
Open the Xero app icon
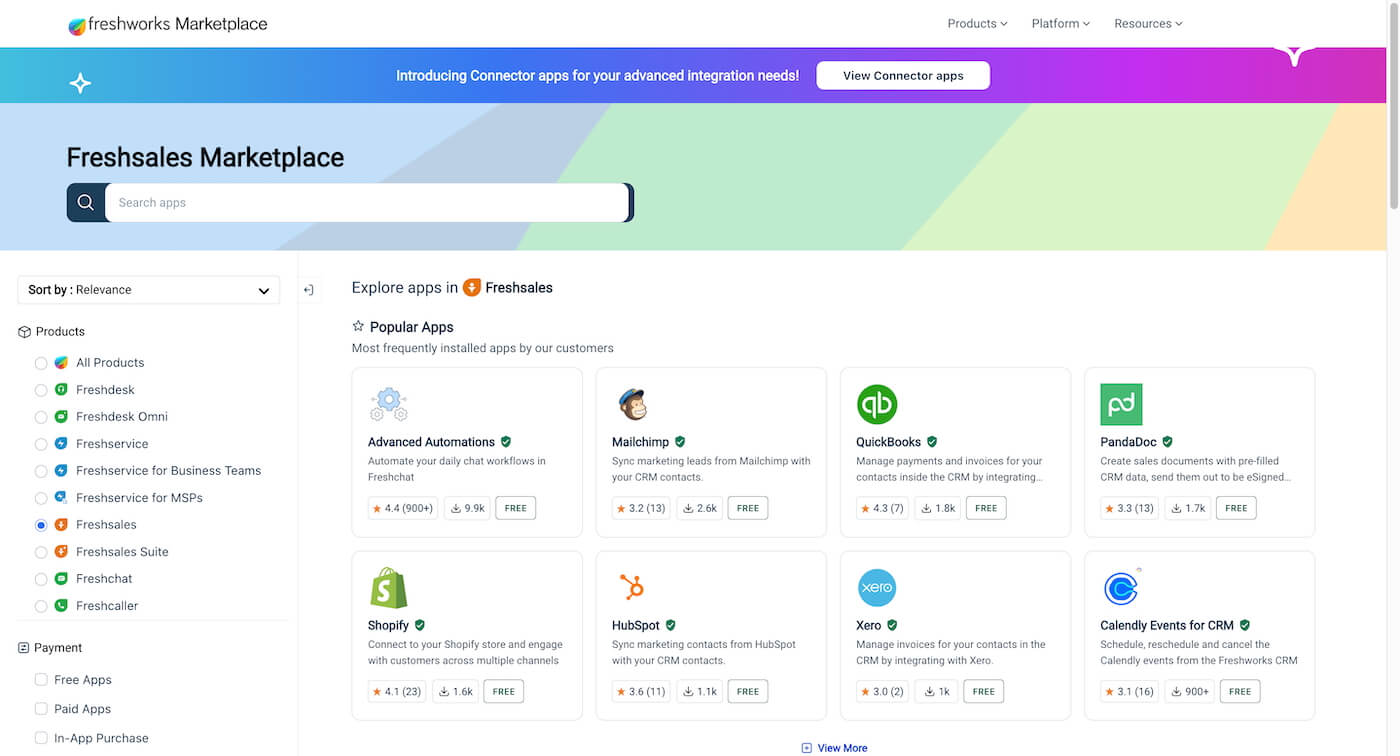pos(877,588)
